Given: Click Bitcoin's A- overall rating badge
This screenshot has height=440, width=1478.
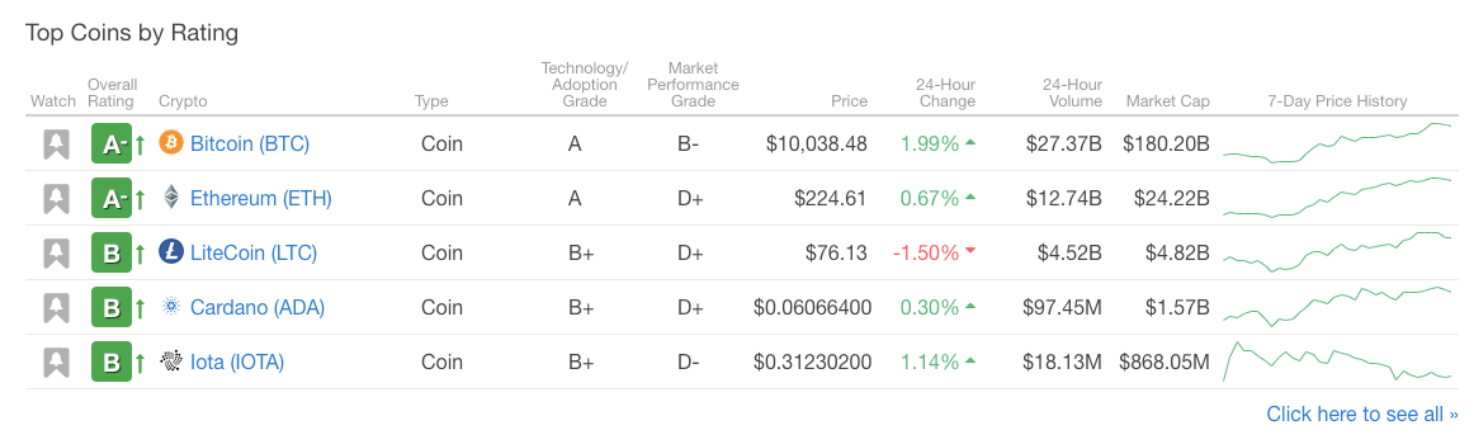Looking at the screenshot, I should [111, 144].
